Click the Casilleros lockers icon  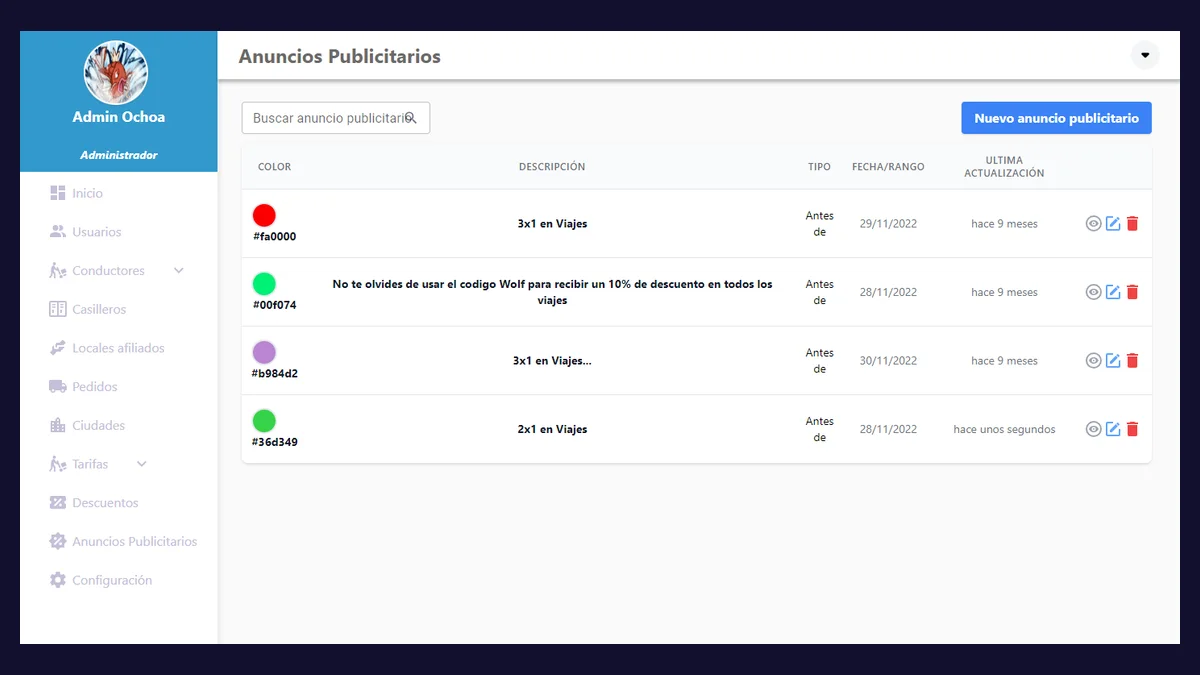tap(58, 309)
